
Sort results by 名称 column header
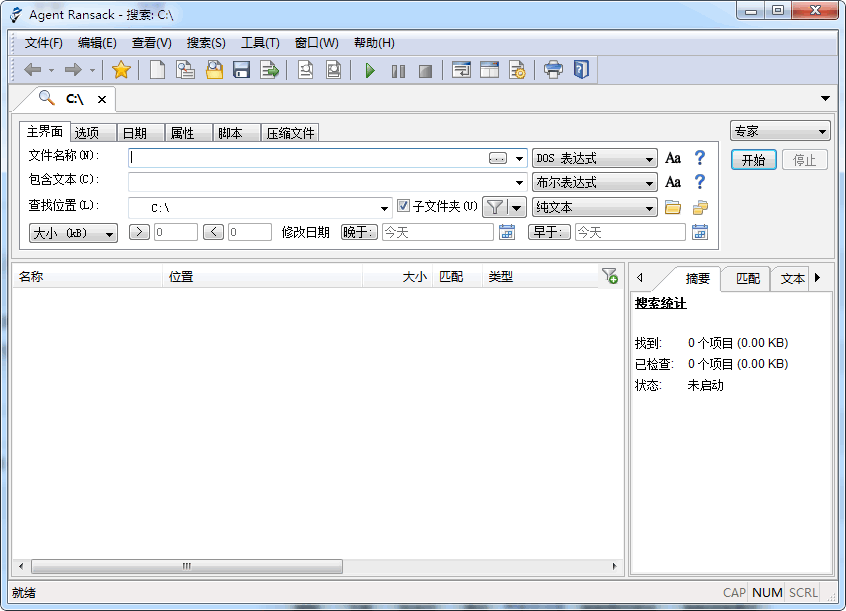coord(87,276)
